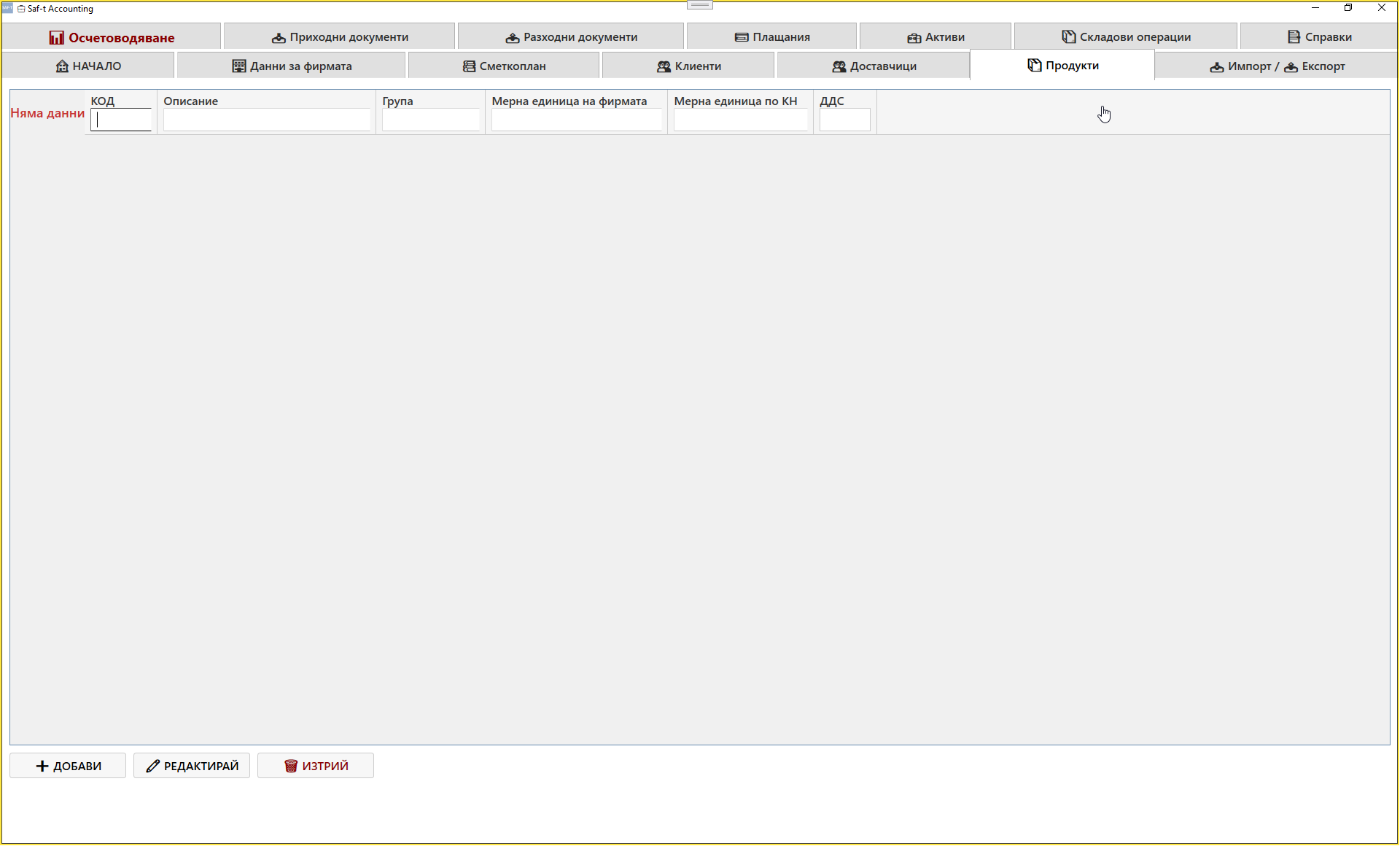The width and height of the screenshot is (1400, 846).
Task: Click the Активи briefcase icon
Action: [914, 37]
